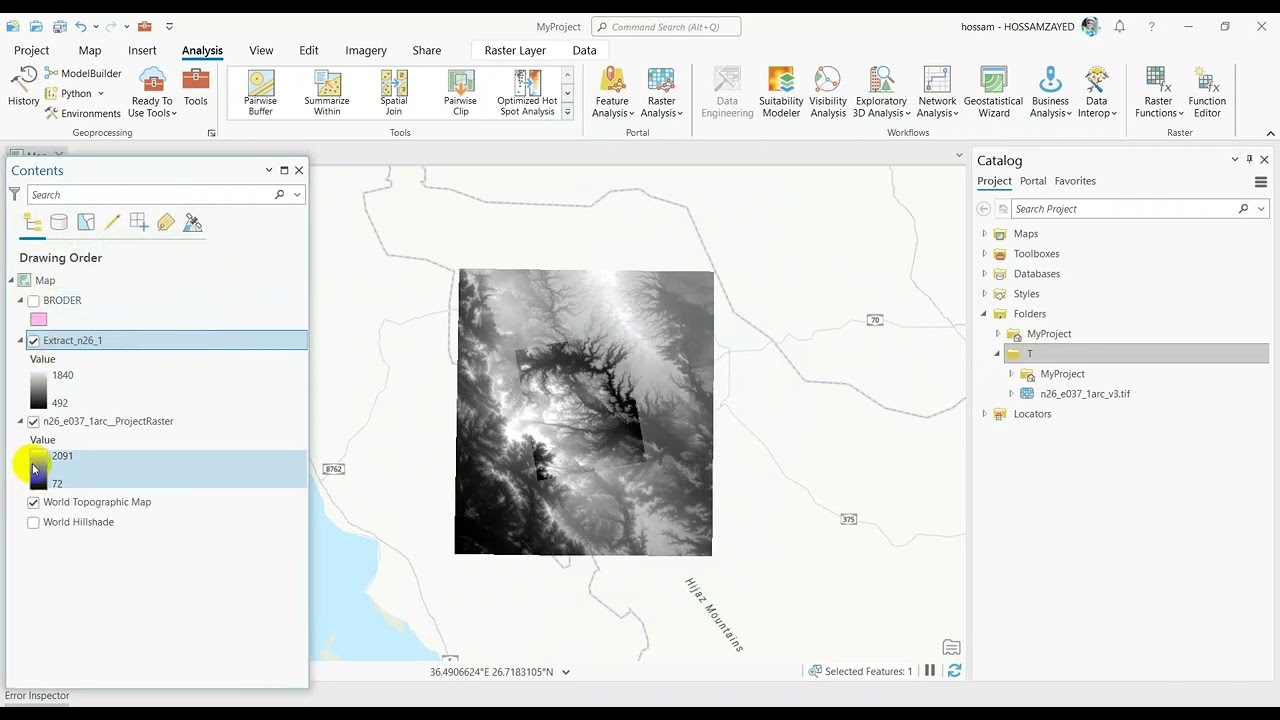Open Raster Functions menu
Image resolution: width=1280 pixels, height=720 pixels.
point(1158,92)
